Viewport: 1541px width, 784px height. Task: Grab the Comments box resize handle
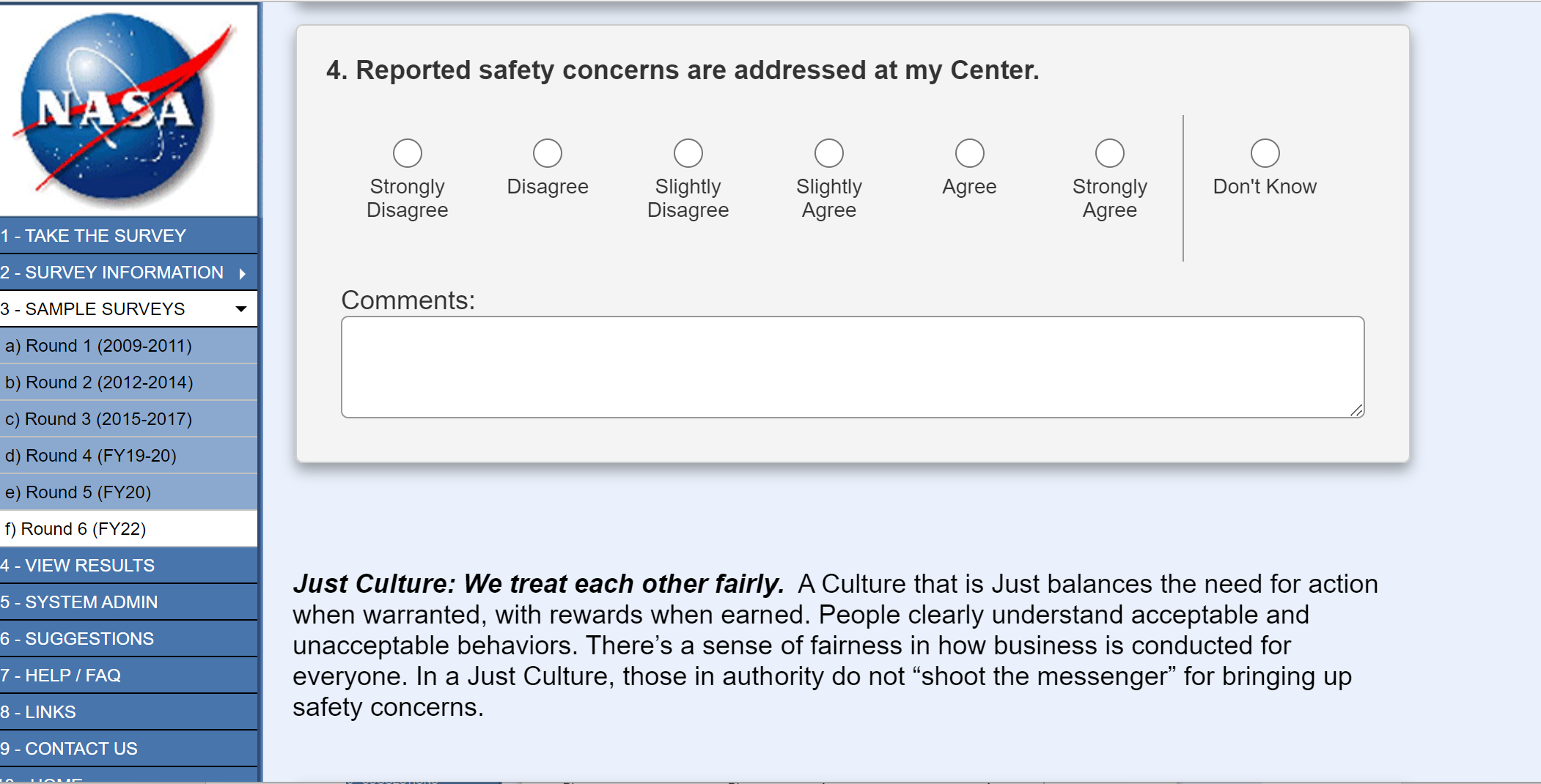coord(1357,411)
